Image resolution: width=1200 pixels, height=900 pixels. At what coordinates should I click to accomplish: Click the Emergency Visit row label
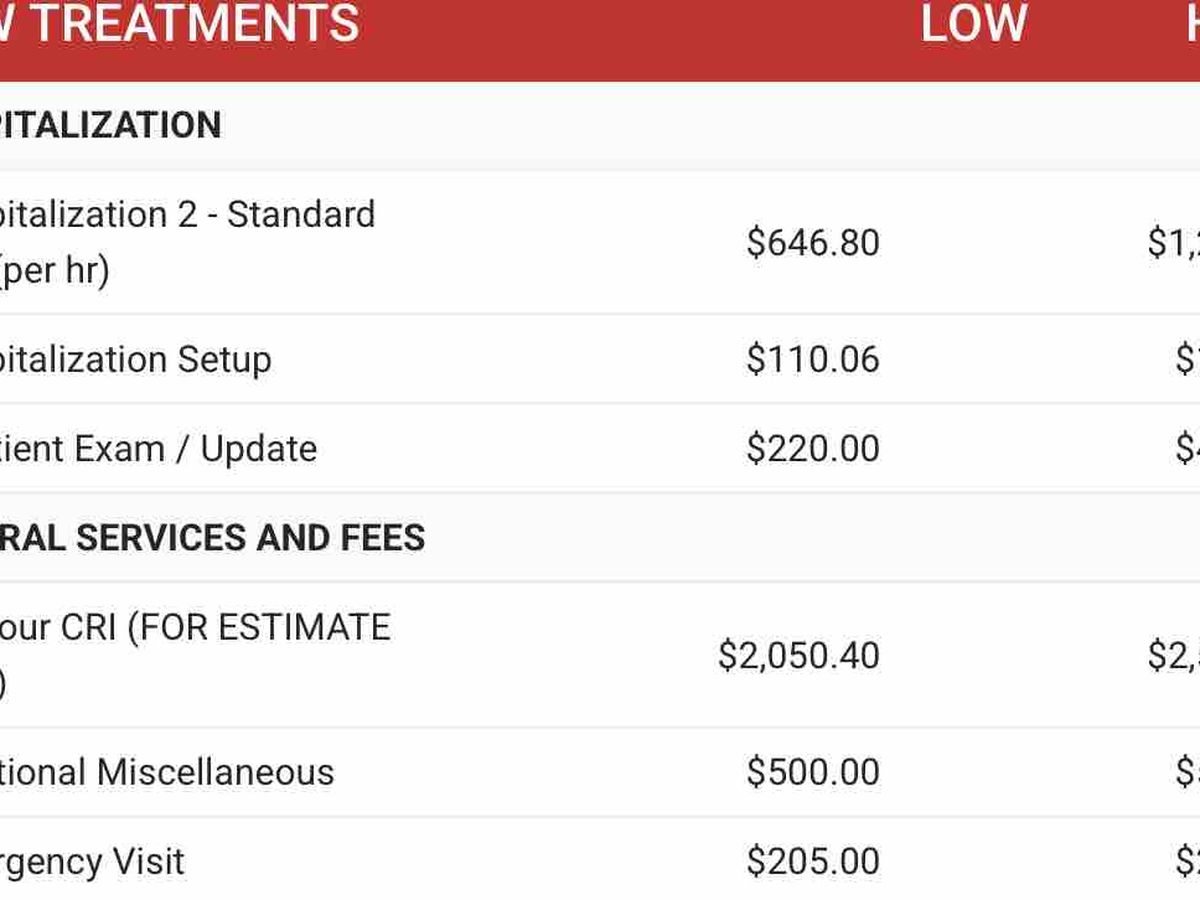coord(92,861)
